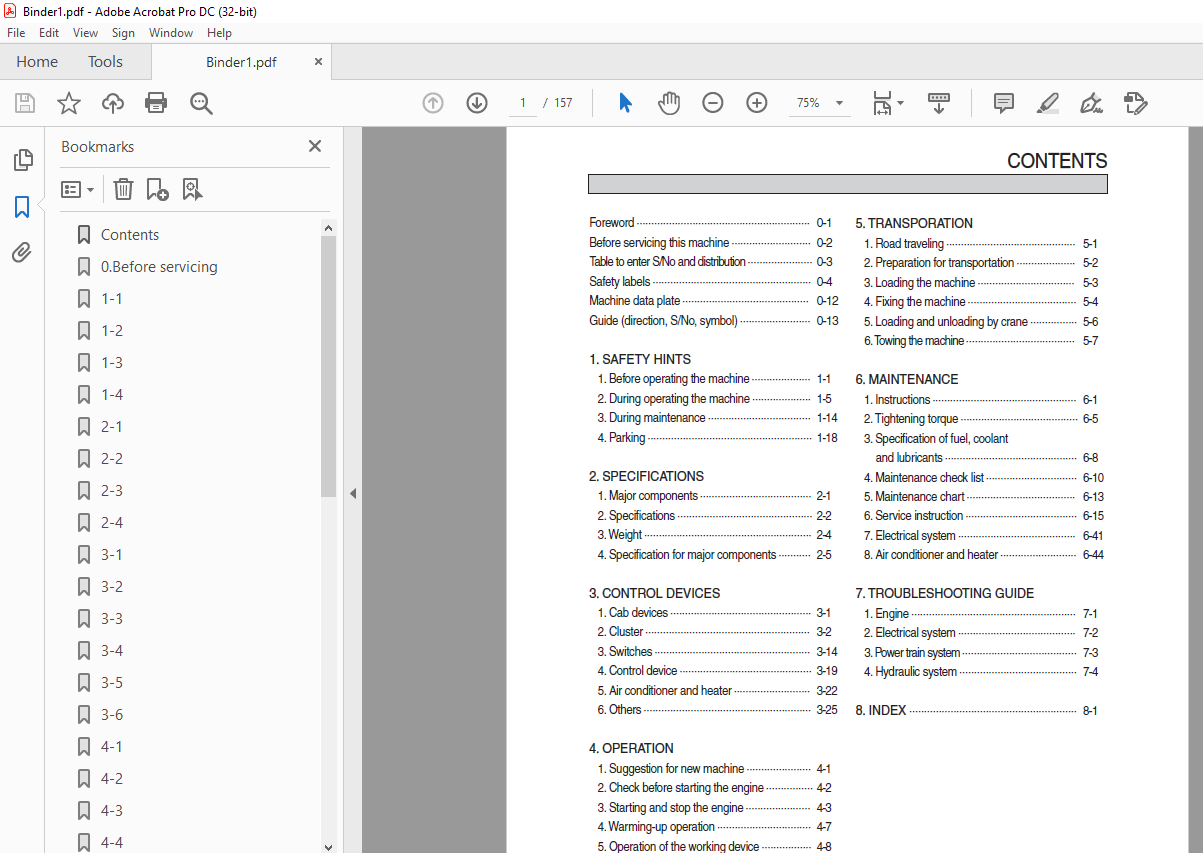Image resolution: width=1203 pixels, height=853 pixels.
Task: Open the bookmark options dropdown menu
Action: coord(77,189)
